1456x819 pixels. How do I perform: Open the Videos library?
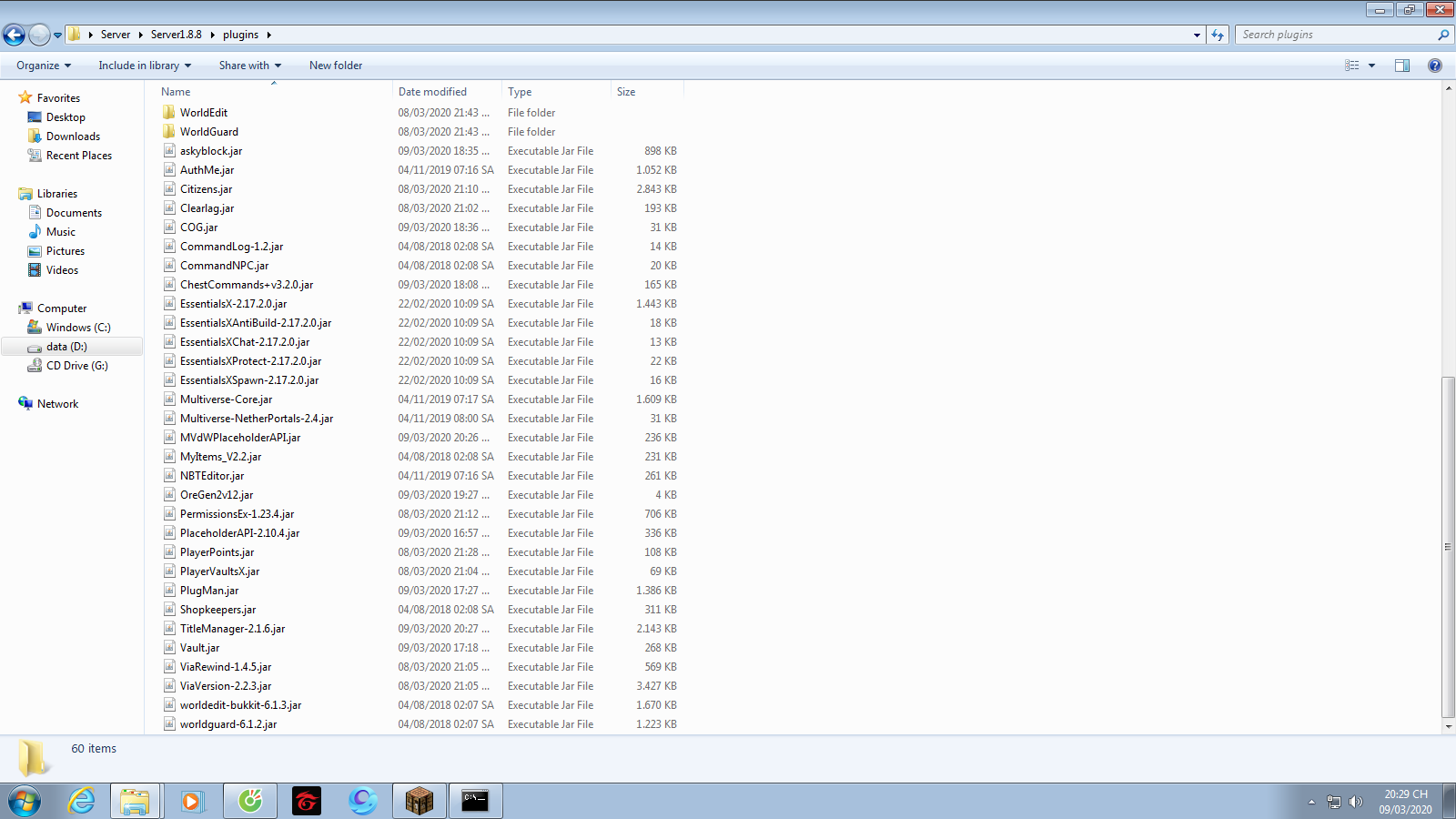tap(62, 270)
